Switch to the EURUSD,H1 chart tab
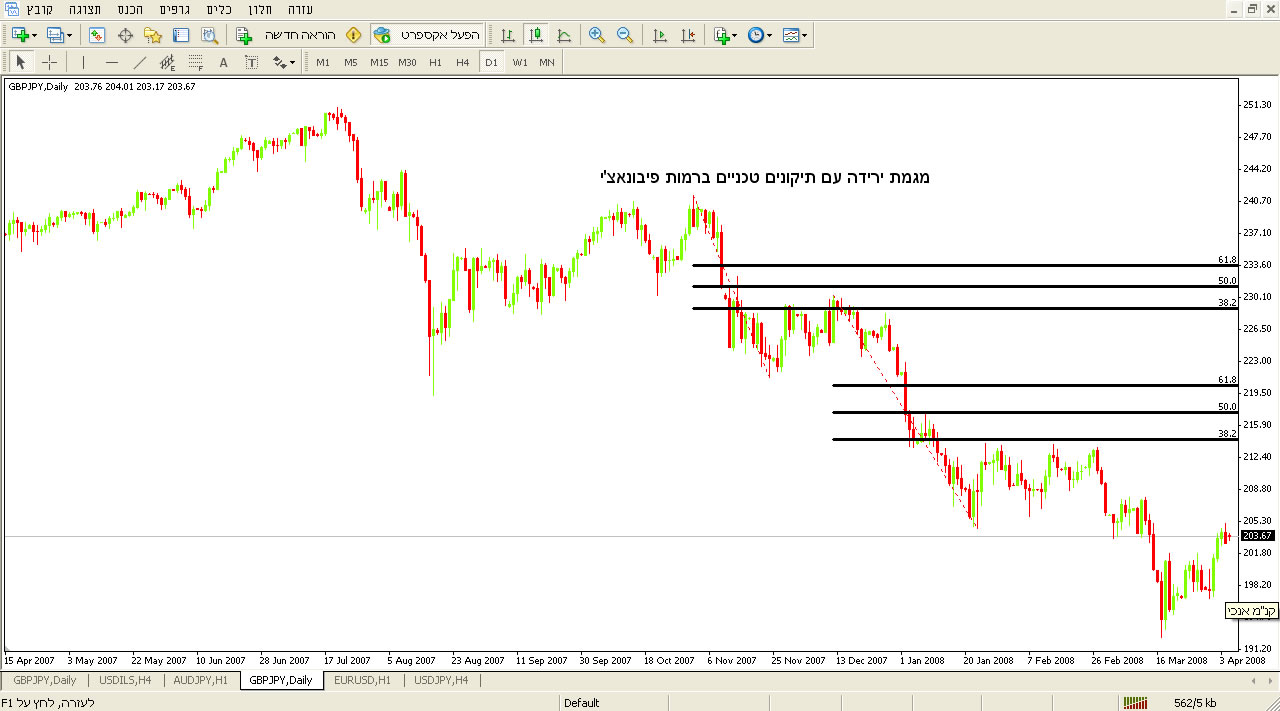Screen dimensions: 1280x711 (364, 680)
